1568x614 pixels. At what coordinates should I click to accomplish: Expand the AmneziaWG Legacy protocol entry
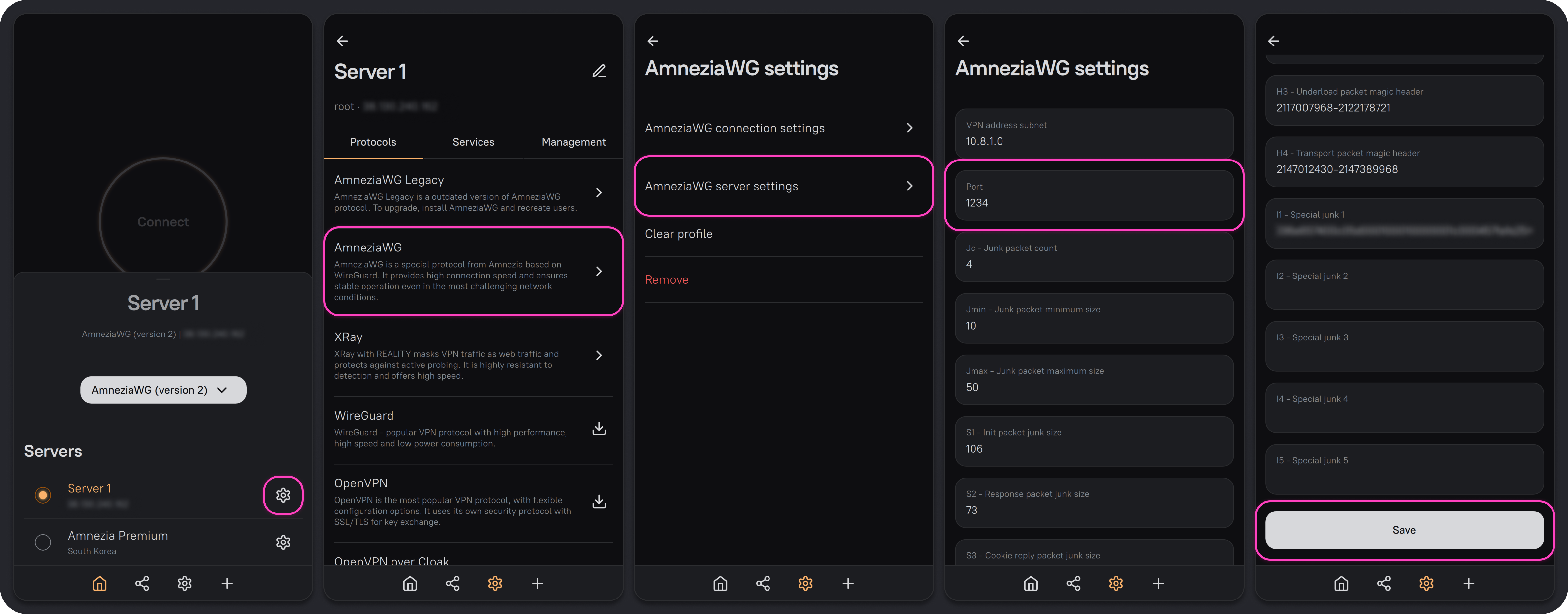coord(599,192)
